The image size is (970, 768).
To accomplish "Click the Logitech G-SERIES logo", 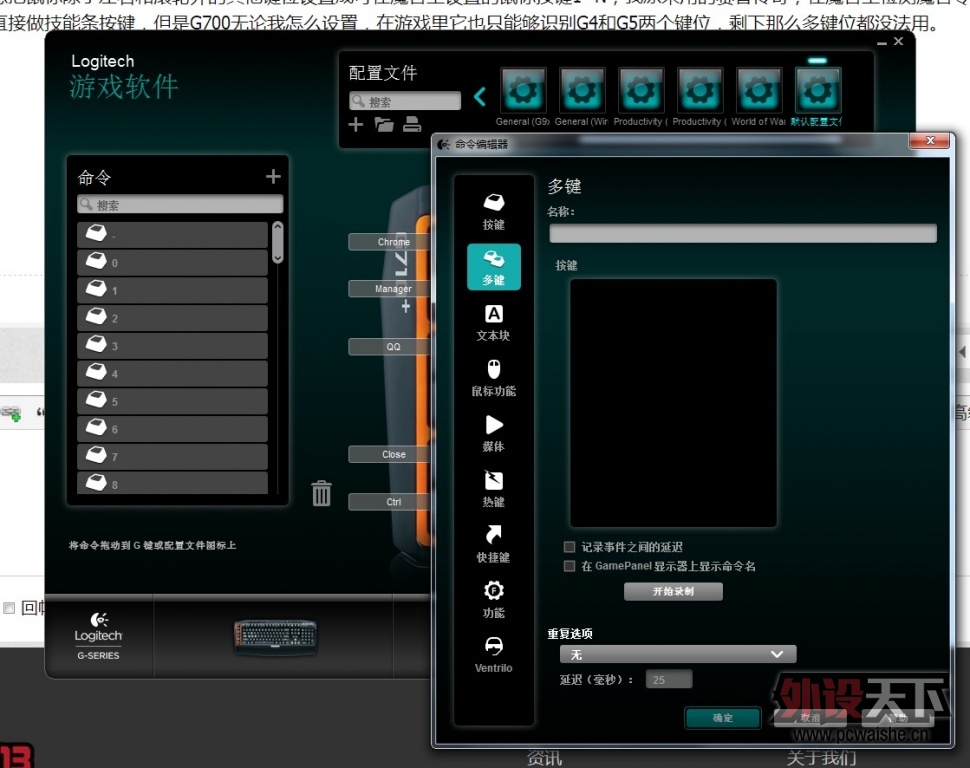I will pos(98,637).
